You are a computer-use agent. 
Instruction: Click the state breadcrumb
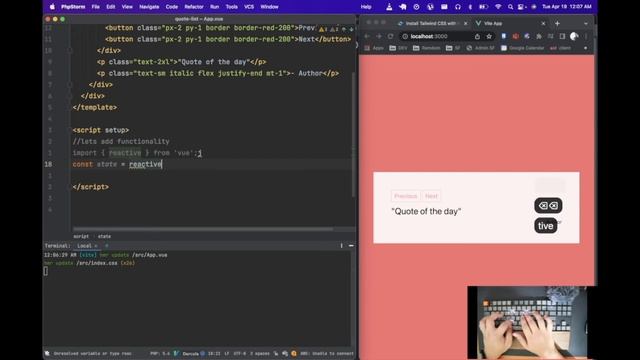(x=104, y=236)
